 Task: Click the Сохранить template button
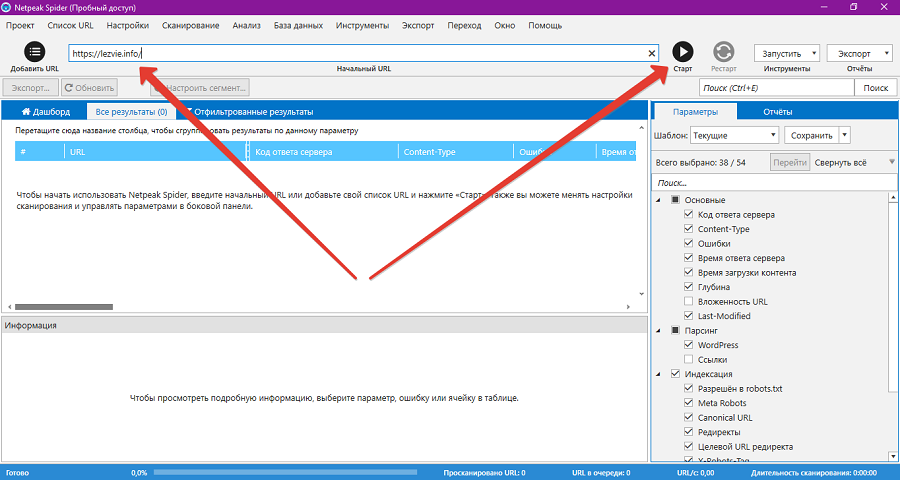click(x=811, y=136)
